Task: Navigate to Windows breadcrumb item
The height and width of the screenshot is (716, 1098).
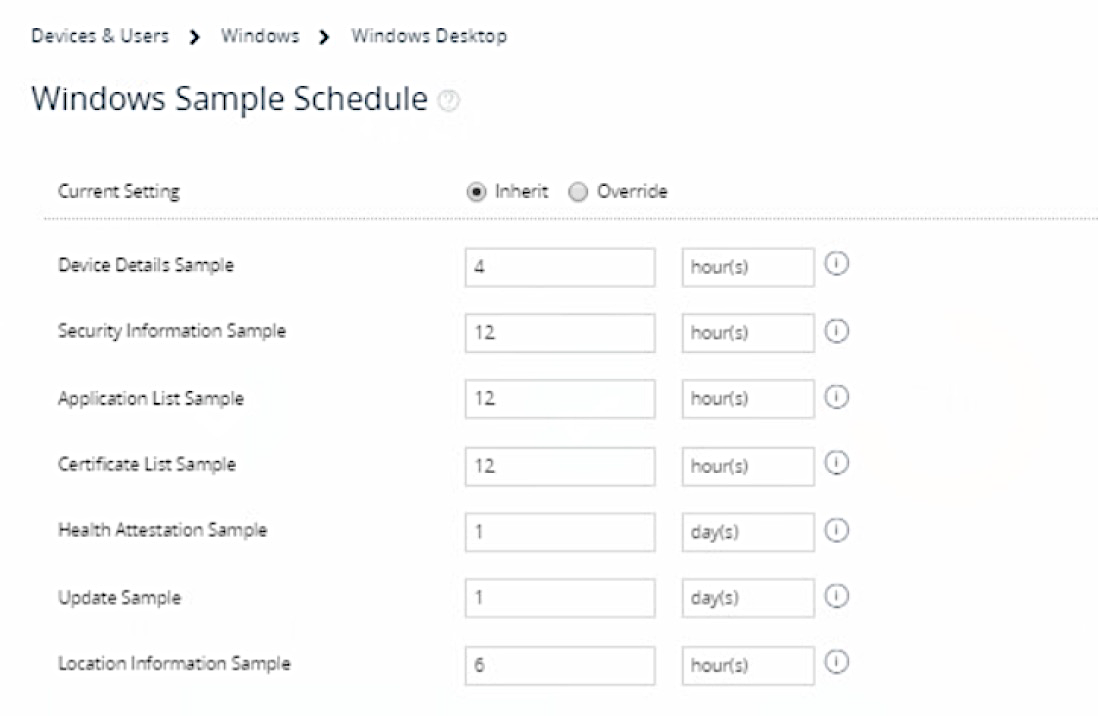Action: (x=260, y=36)
